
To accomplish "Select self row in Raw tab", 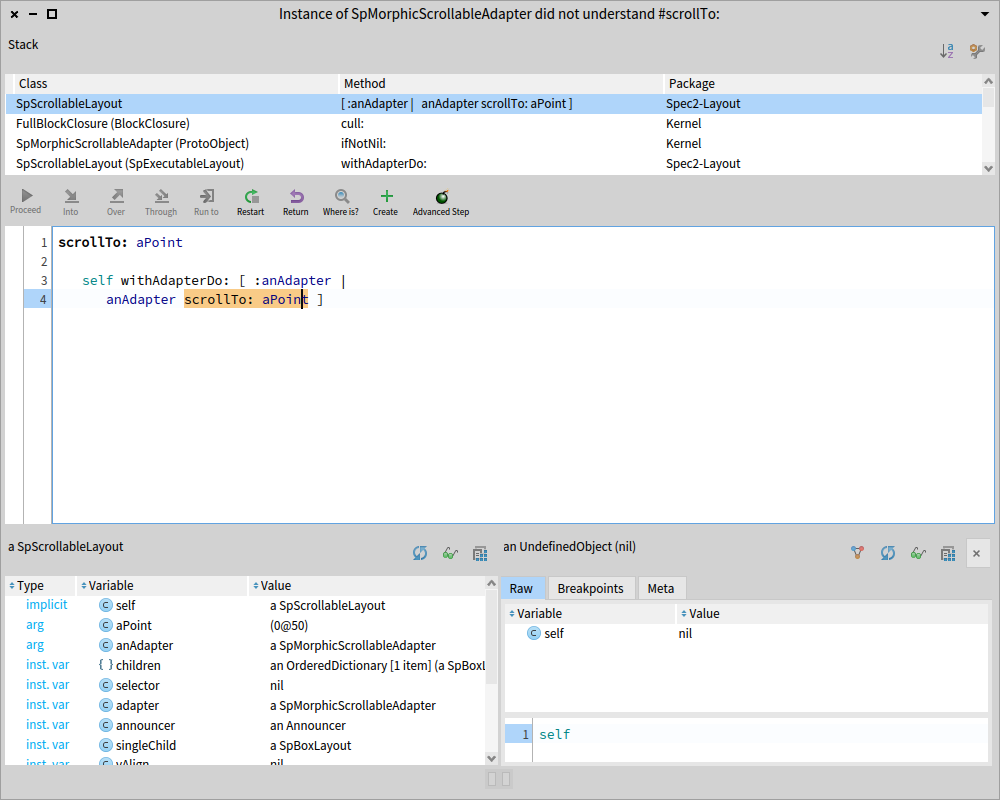I will 746,633.
